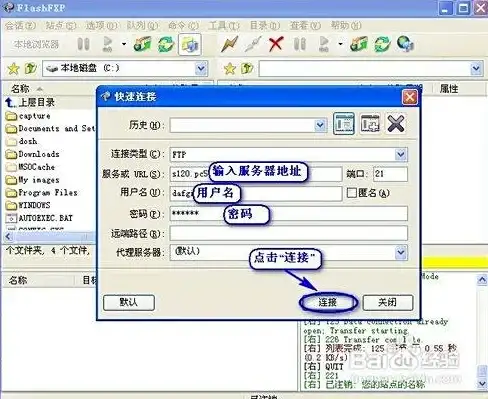Click the disconnect plug icon
This screenshot has height=399, width=488.
coord(253,44)
